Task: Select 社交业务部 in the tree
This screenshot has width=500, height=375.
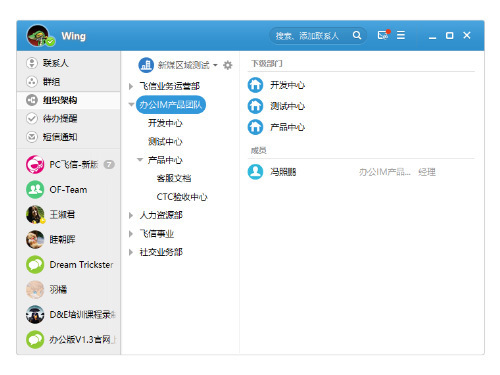Action: [x=161, y=252]
